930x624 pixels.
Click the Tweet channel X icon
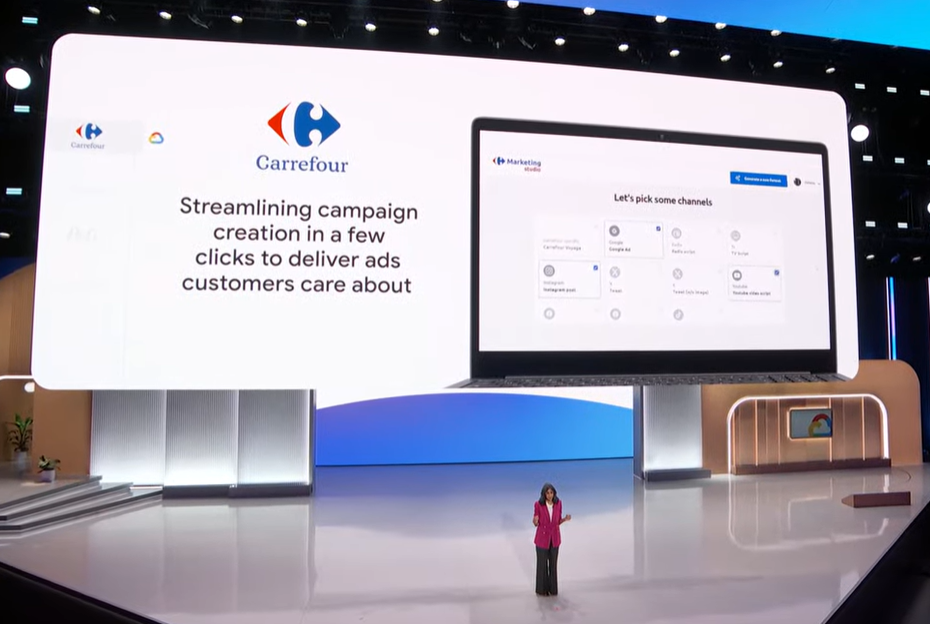coord(615,272)
